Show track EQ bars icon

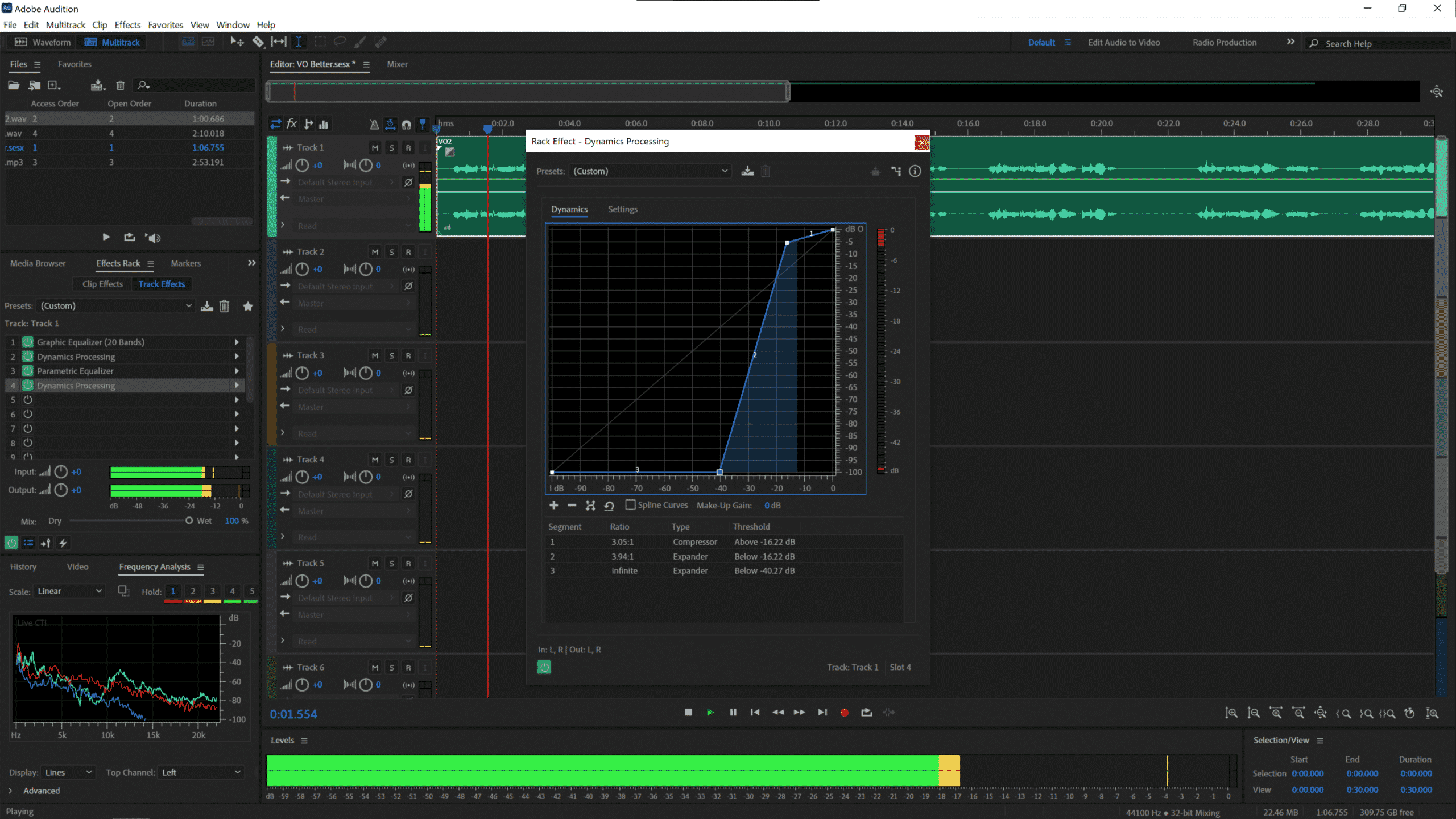(x=324, y=124)
